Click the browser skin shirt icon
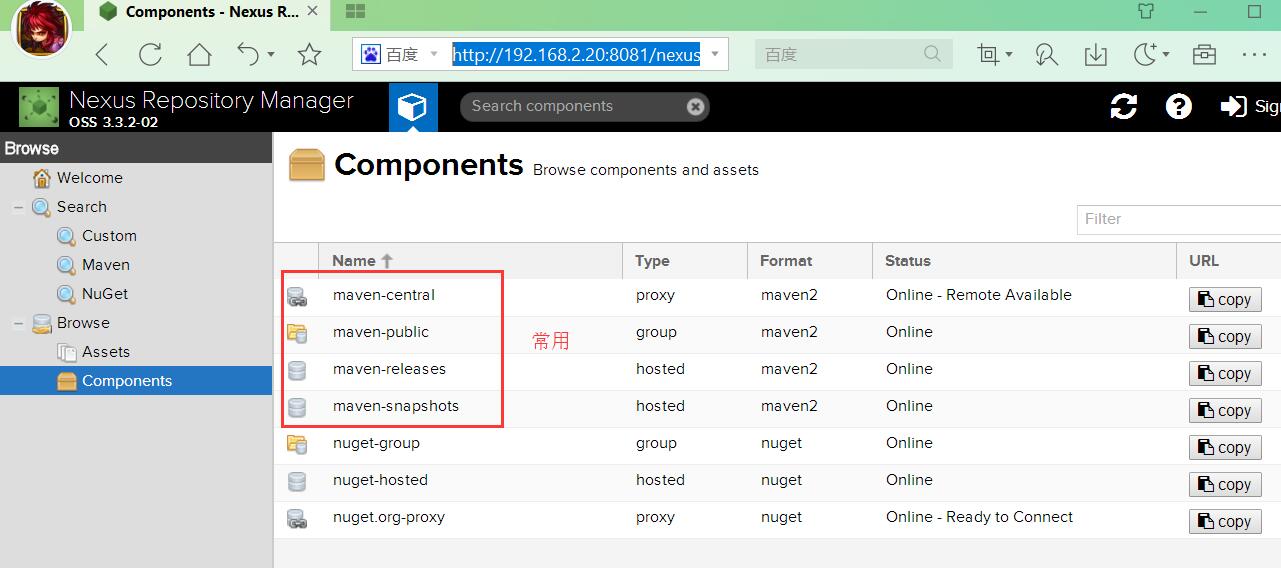This screenshot has height=568, width=1281. pos(1147,12)
